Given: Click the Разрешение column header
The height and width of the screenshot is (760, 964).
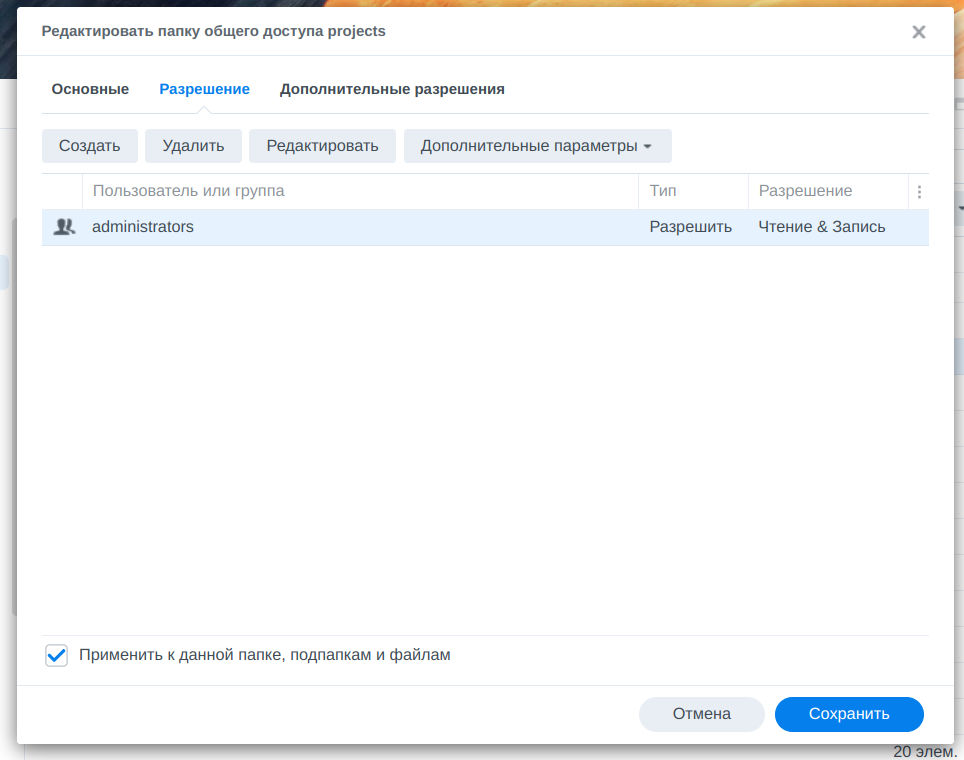Looking at the screenshot, I should [805, 191].
